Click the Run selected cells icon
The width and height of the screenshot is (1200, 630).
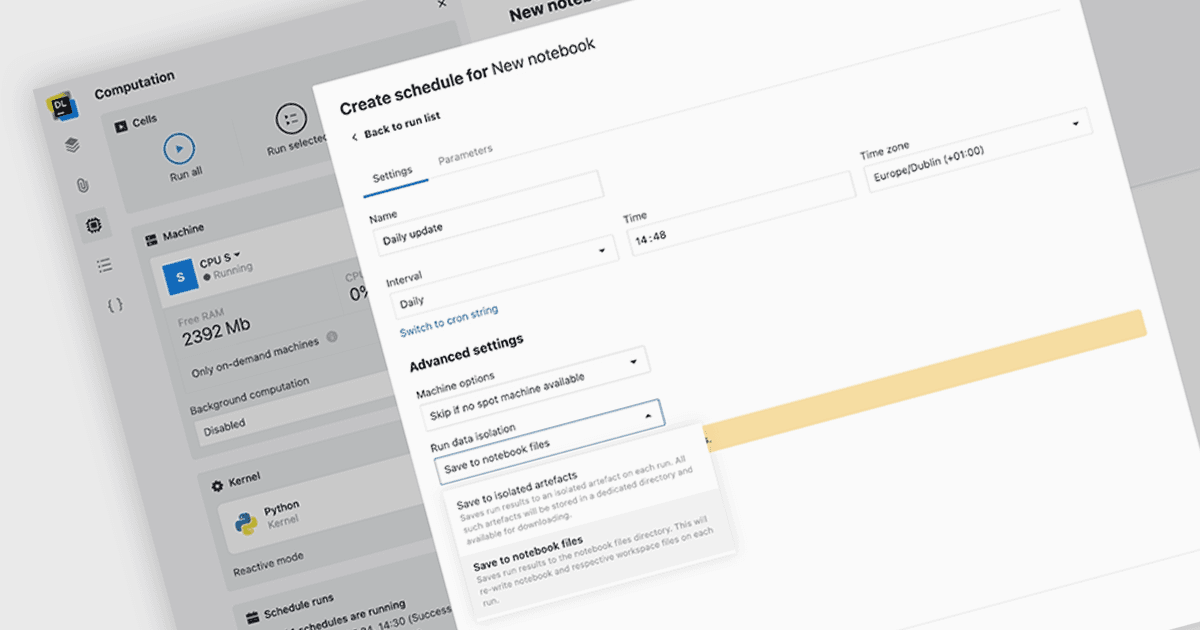coord(291,119)
